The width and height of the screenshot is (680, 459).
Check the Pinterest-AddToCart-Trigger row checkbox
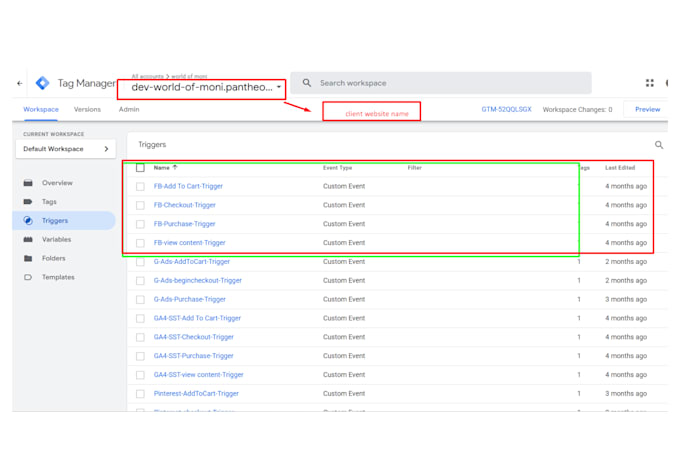[x=140, y=394]
